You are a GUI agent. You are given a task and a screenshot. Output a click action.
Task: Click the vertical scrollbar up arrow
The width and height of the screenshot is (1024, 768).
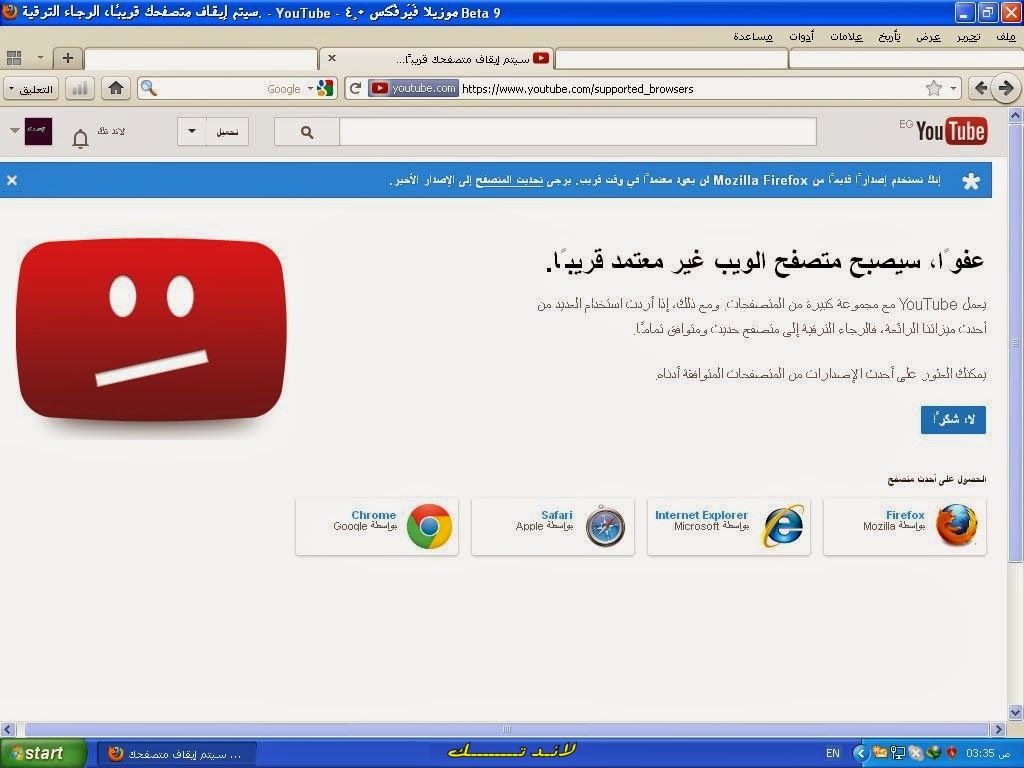pyautogui.click(x=1016, y=116)
